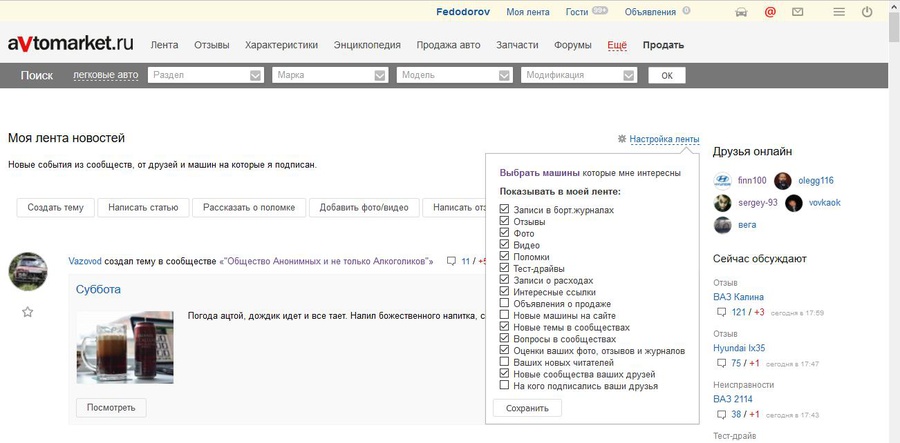Open the Отзывы nav item
Screen dimensions: 900x443
[211, 45]
